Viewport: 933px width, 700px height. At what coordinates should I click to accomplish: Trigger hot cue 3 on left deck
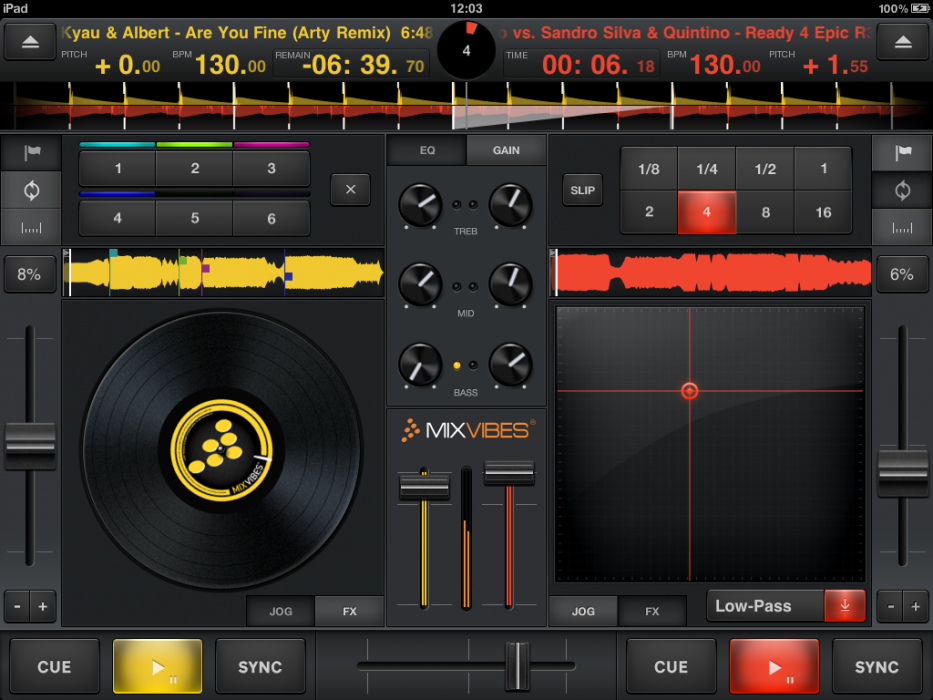pos(271,168)
